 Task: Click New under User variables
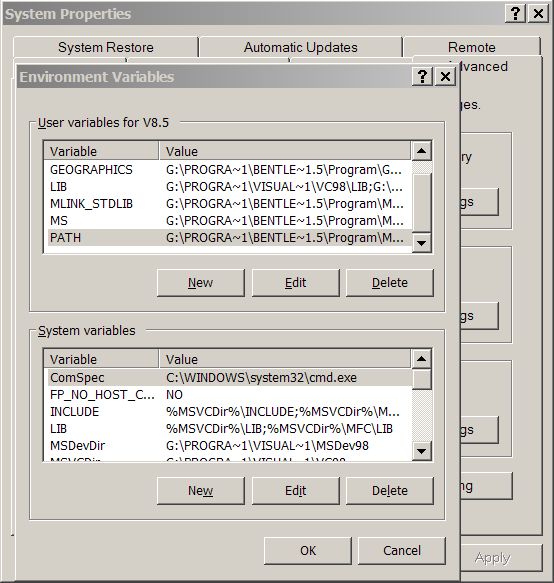201,283
